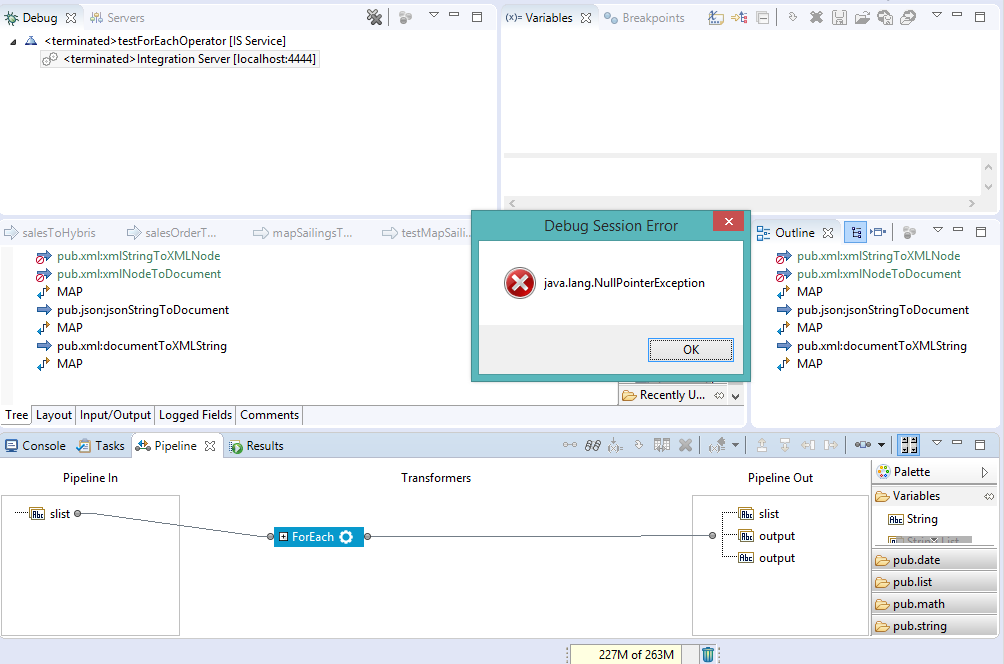This screenshot has height=664, width=1004.
Task: Open the add-variable dropdown arrow in Pipeline toolbar
Action: click(736, 445)
